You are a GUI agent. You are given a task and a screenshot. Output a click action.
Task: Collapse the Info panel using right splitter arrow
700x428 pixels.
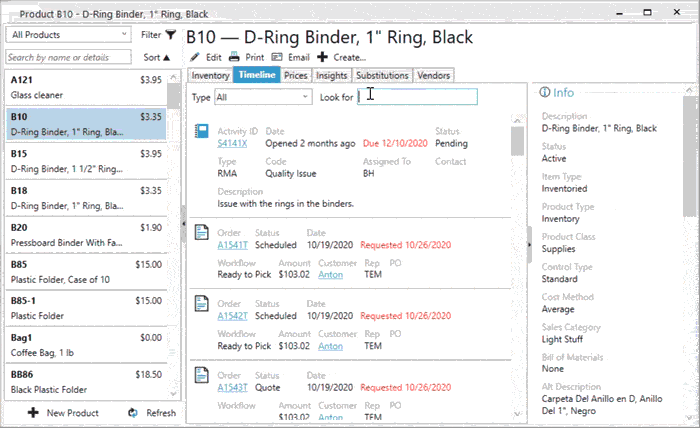pyautogui.click(x=529, y=245)
